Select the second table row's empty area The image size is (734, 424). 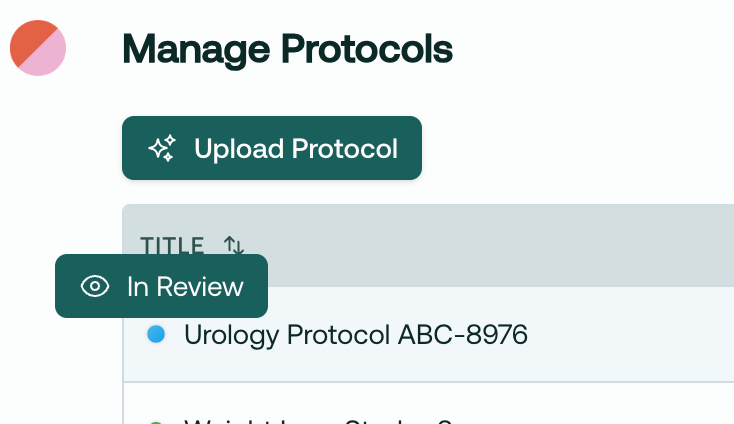point(585,405)
